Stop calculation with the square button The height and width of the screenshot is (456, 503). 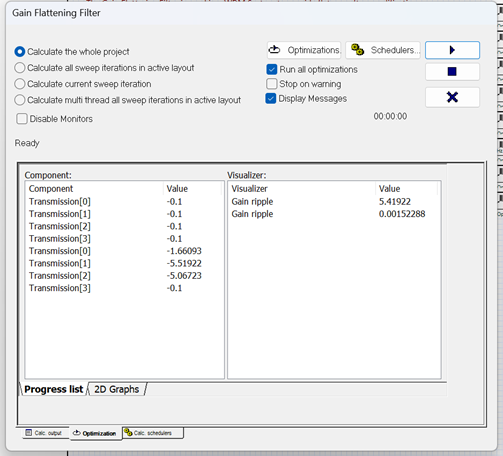click(452, 71)
